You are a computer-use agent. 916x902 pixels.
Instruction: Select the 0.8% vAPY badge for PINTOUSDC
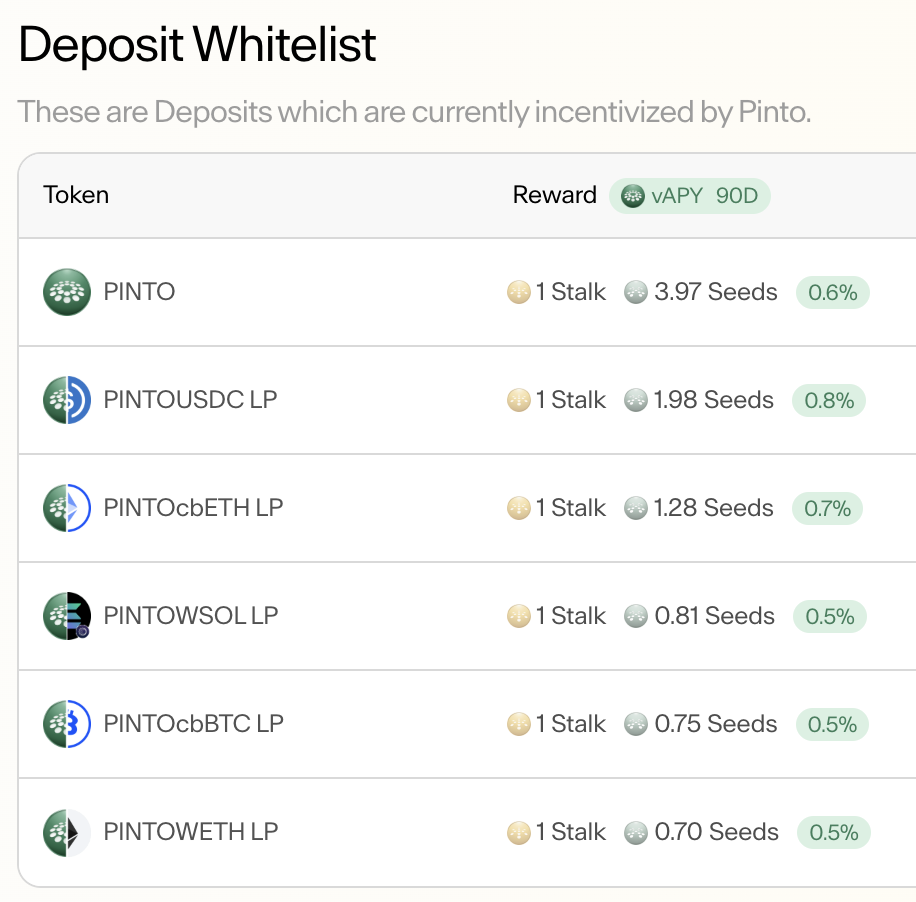click(x=829, y=400)
